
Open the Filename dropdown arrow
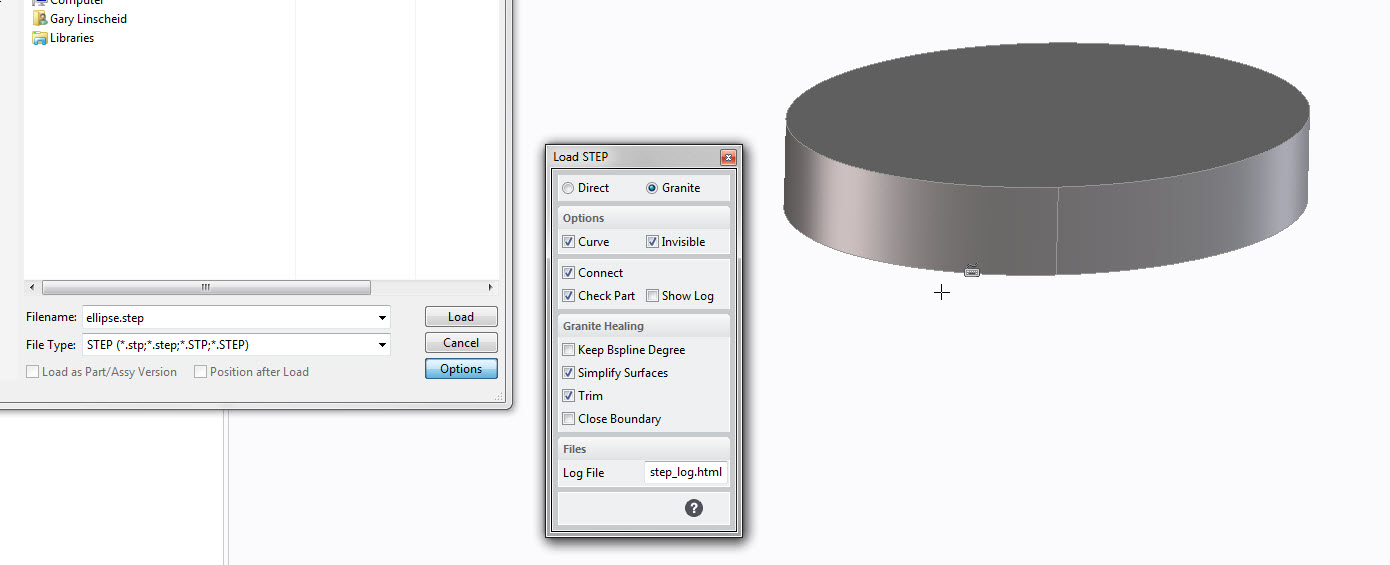click(383, 318)
